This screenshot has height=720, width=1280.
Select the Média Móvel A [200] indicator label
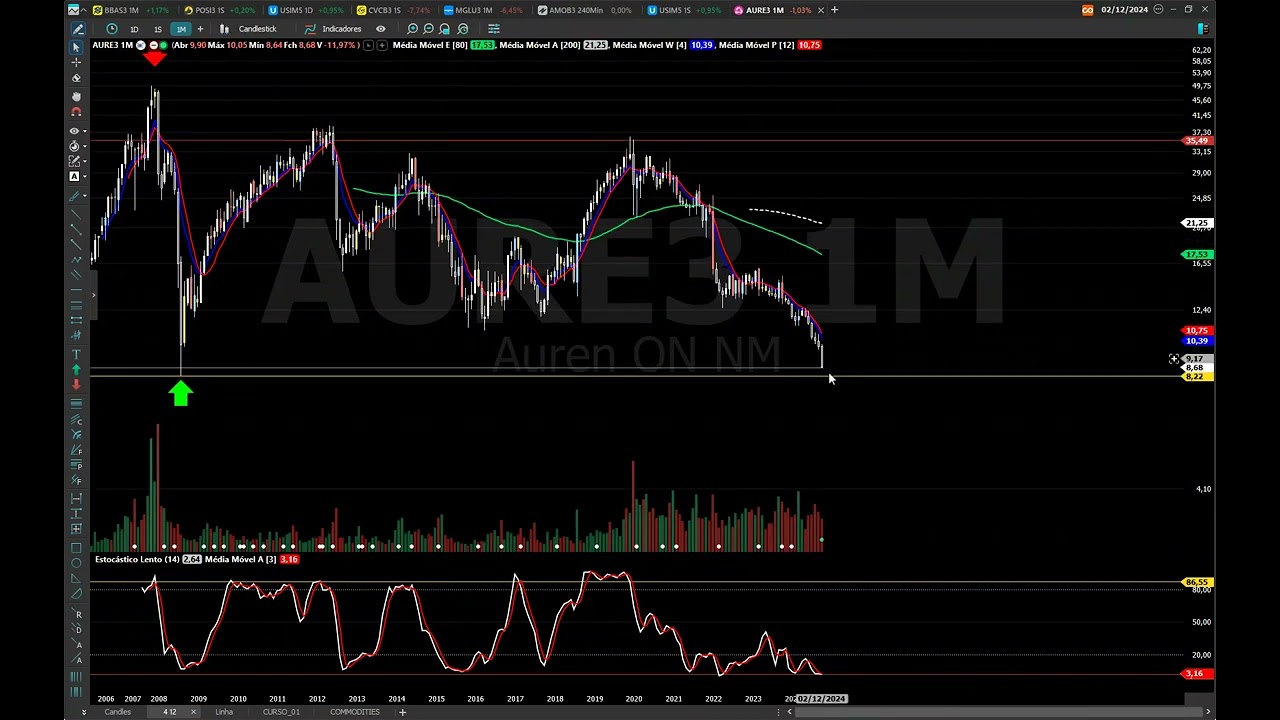539,45
